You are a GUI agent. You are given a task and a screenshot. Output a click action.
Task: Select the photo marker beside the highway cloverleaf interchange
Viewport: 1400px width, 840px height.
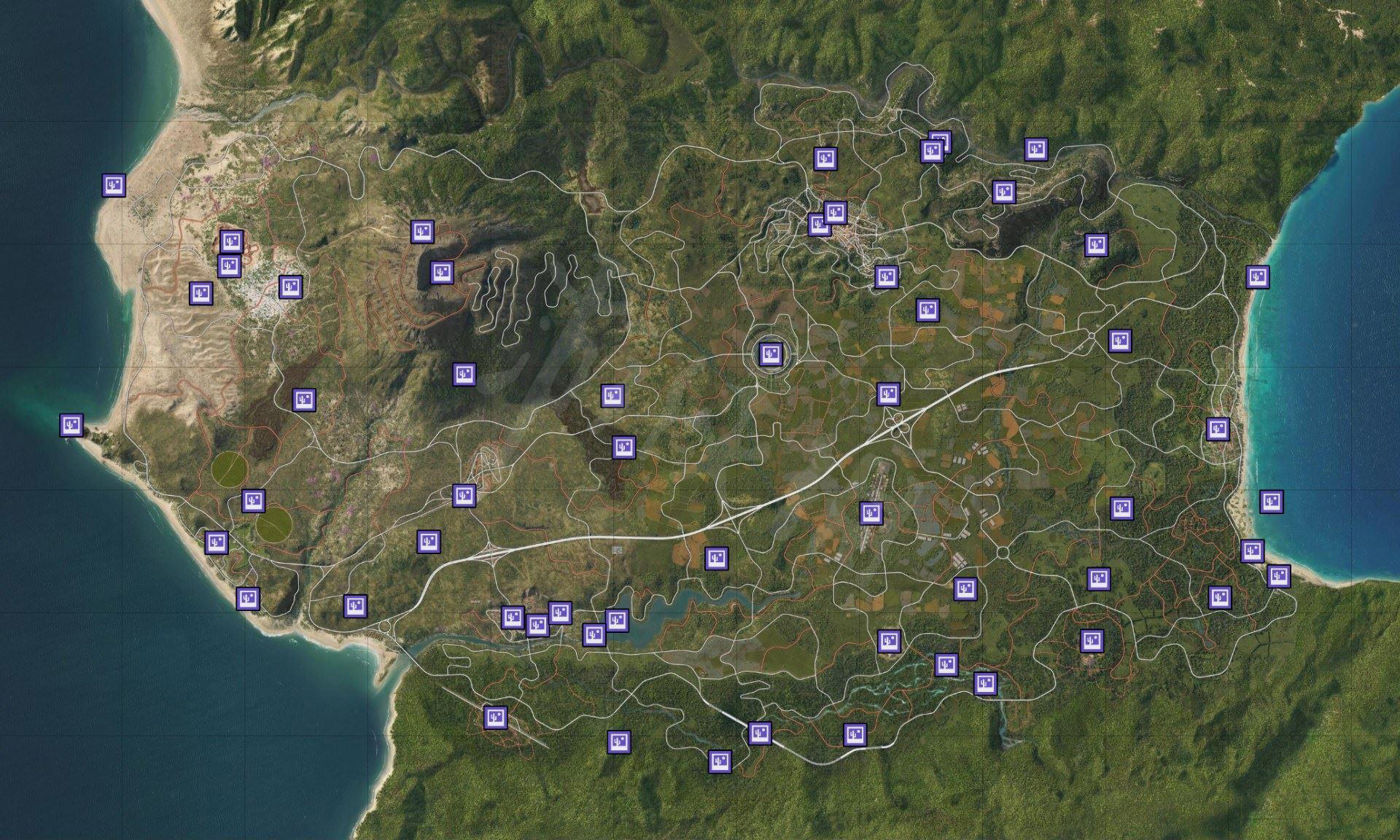click(x=887, y=394)
